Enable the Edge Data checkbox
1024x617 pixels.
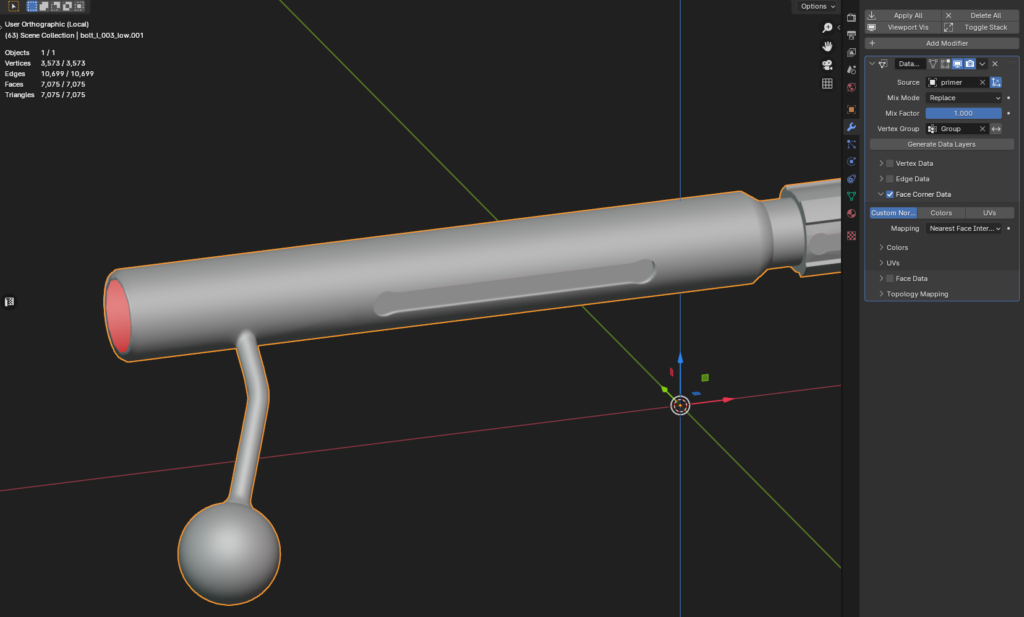tap(889, 179)
